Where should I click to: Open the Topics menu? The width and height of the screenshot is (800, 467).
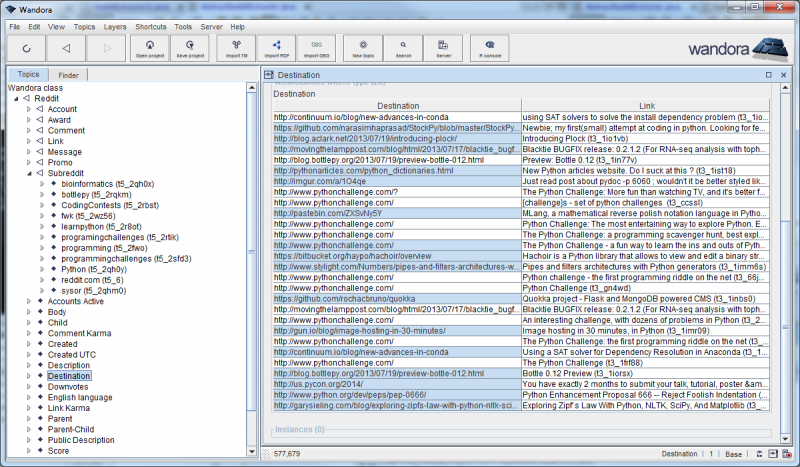84,26
